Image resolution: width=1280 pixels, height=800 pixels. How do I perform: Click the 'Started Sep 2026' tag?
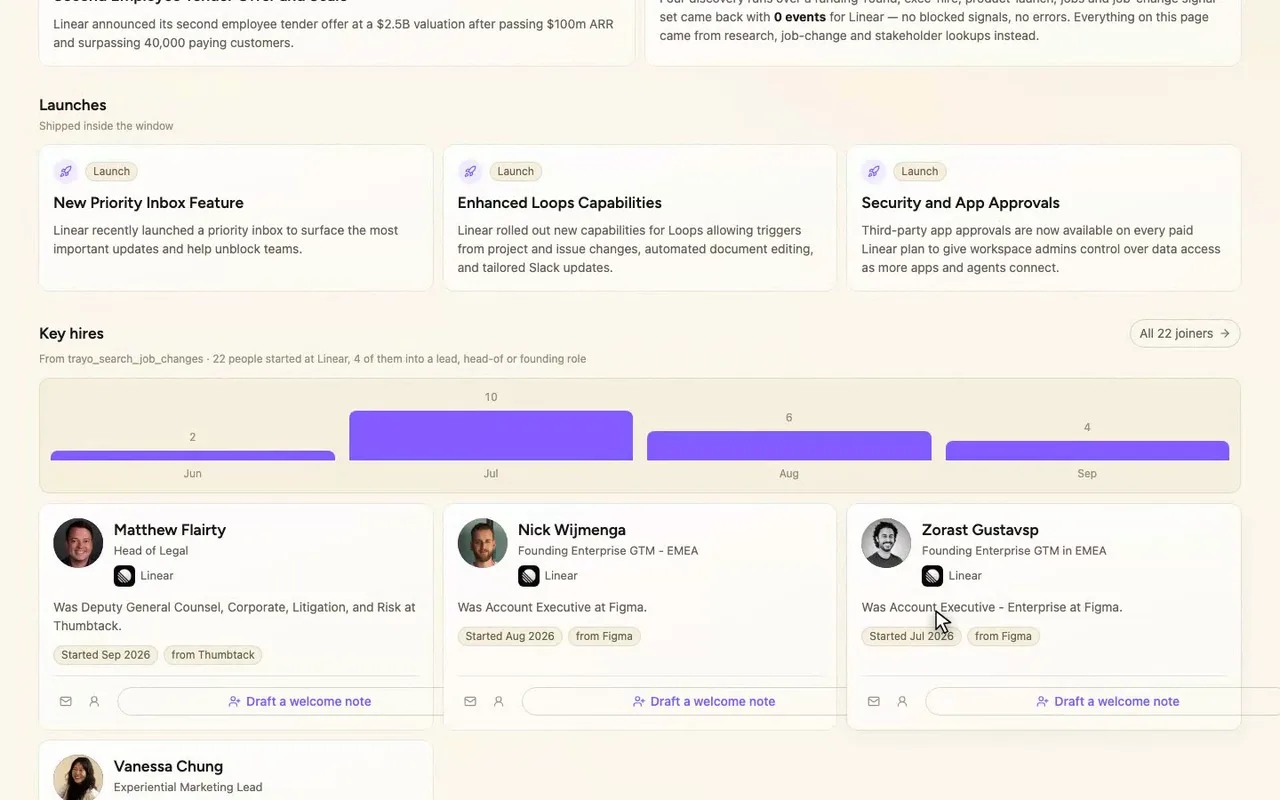tap(105, 655)
